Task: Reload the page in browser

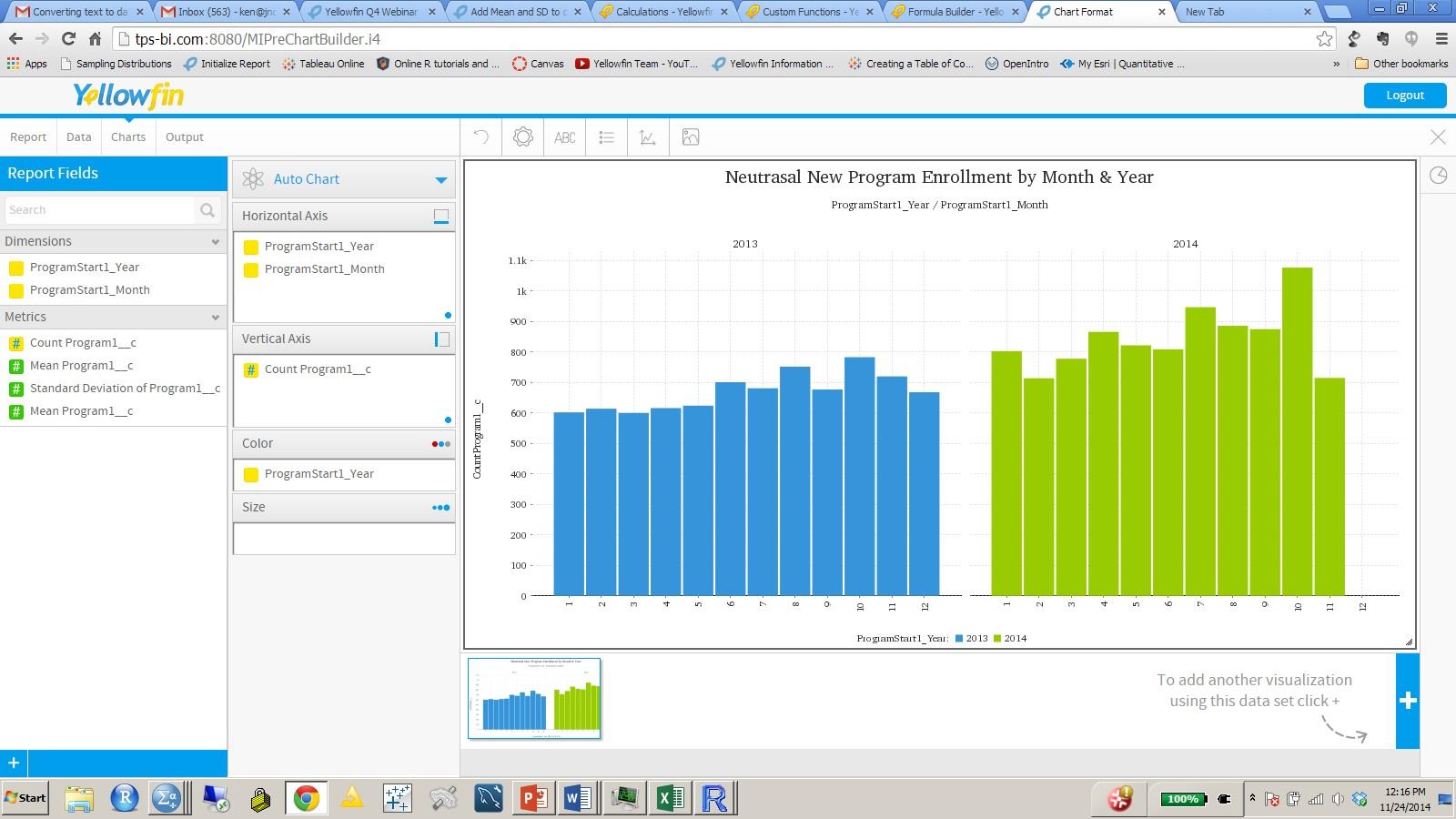Action: (68, 38)
